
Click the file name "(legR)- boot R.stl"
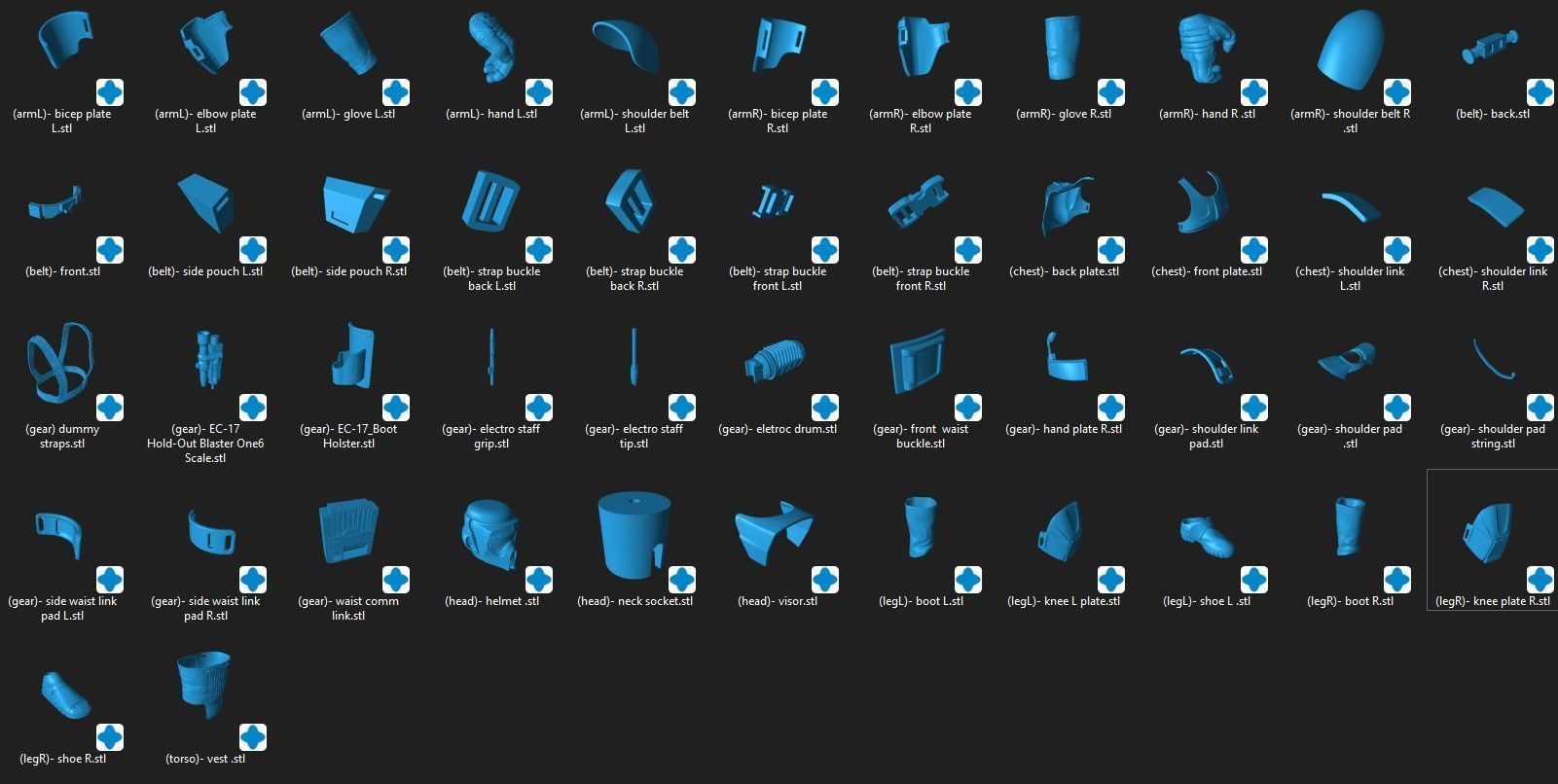[x=1349, y=601]
